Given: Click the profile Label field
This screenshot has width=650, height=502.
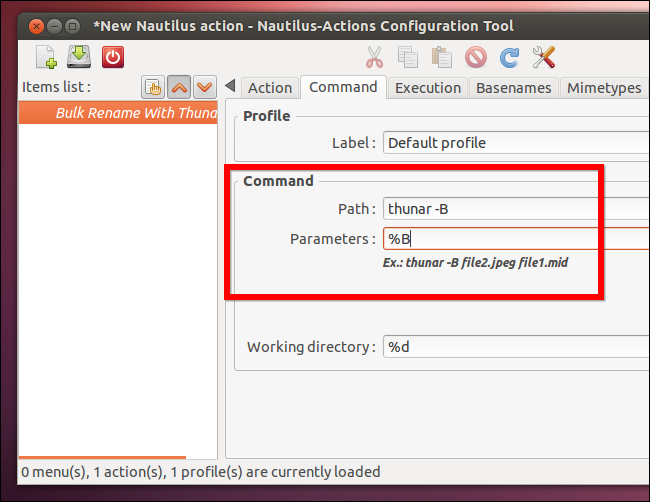Looking at the screenshot, I should (516, 143).
